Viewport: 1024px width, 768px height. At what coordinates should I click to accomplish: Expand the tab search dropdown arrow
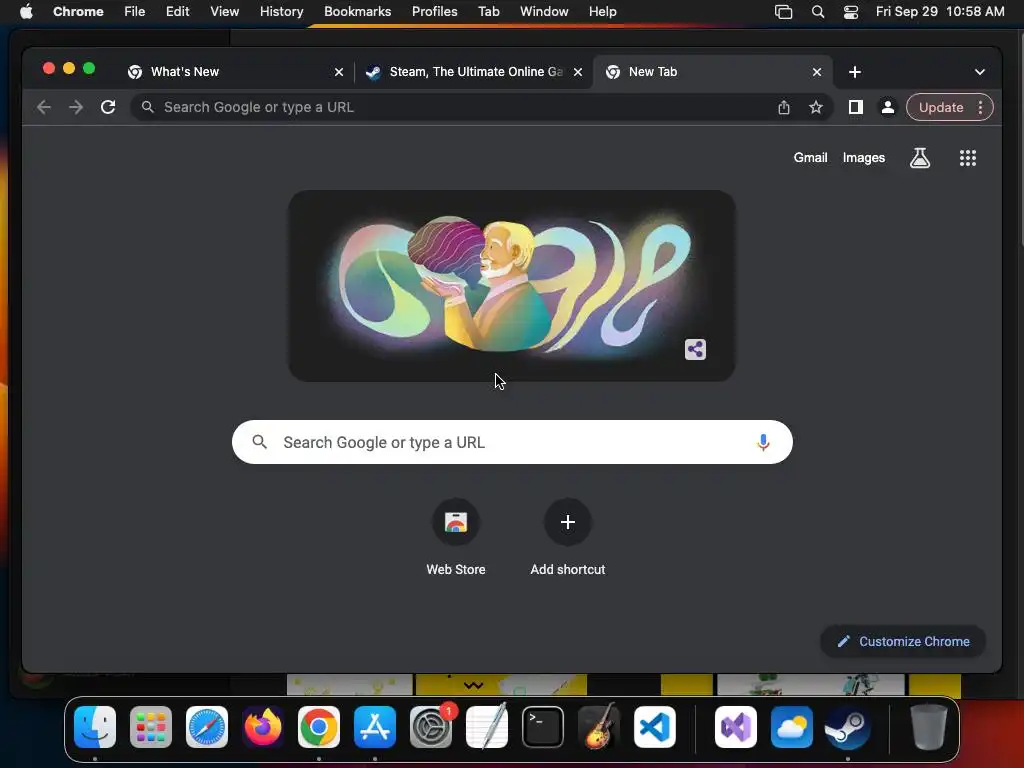(x=980, y=72)
